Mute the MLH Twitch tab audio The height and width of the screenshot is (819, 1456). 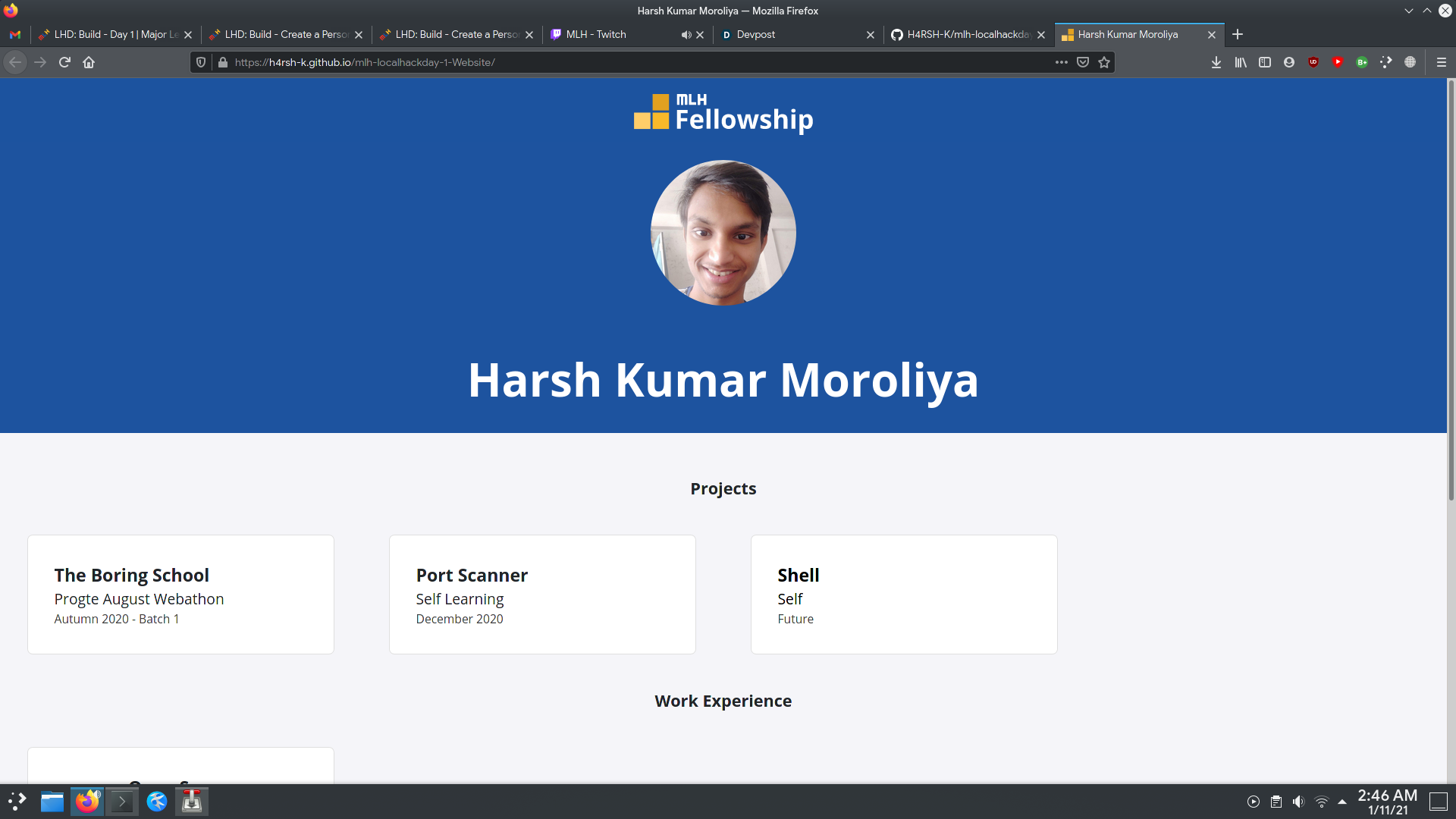(686, 35)
